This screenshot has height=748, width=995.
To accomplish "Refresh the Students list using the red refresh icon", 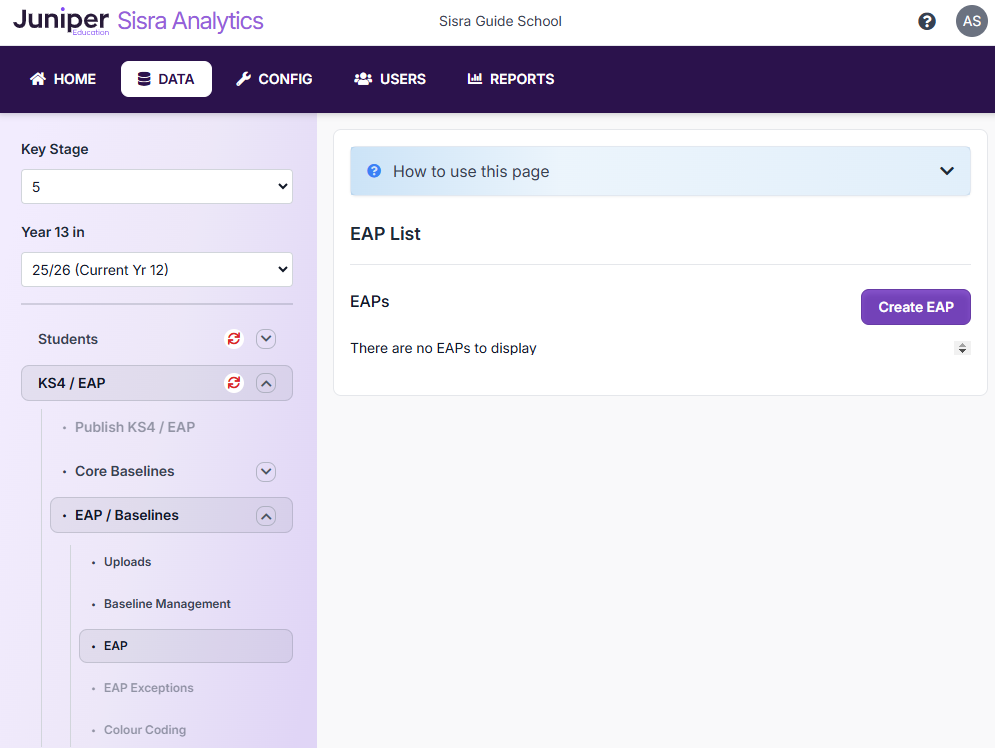I will coord(233,339).
